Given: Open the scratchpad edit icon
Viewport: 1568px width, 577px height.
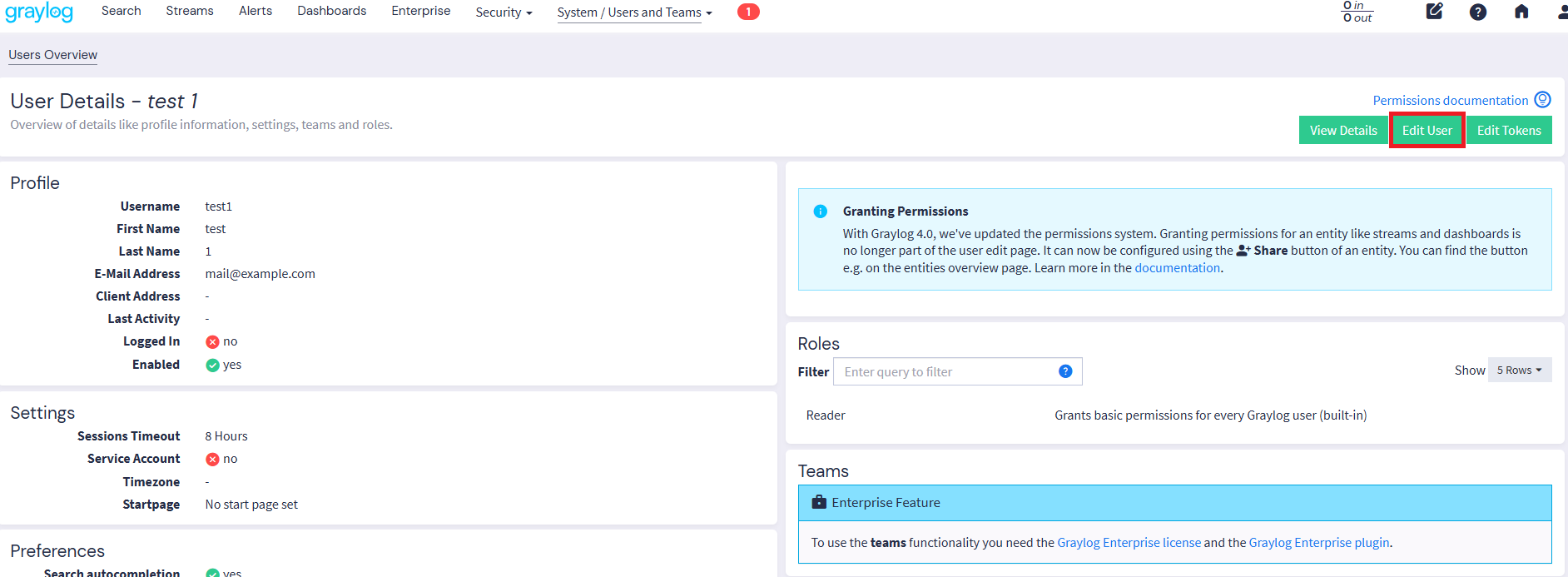Looking at the screenshot, I should [1434, 12].
